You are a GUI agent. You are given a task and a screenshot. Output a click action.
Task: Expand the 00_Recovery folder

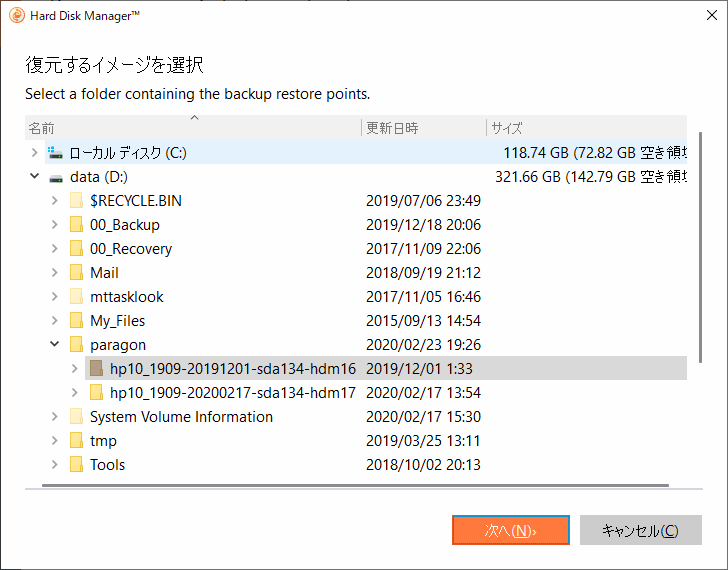(x=54, y=249)
